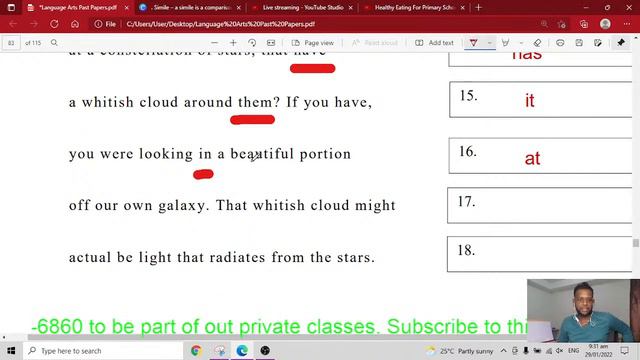Screen dimensions: 640x360
Task: Open the notification center
Action: (x=624, y=351)
